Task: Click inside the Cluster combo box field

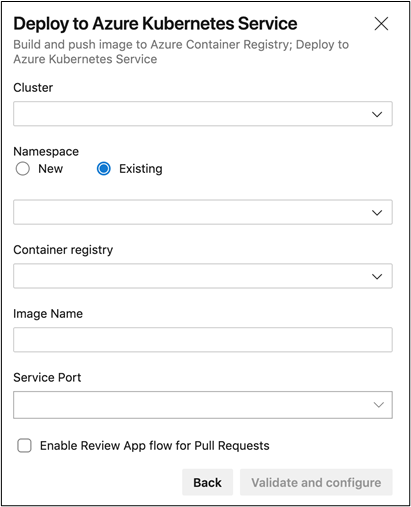Action: (x=203, y=114)
